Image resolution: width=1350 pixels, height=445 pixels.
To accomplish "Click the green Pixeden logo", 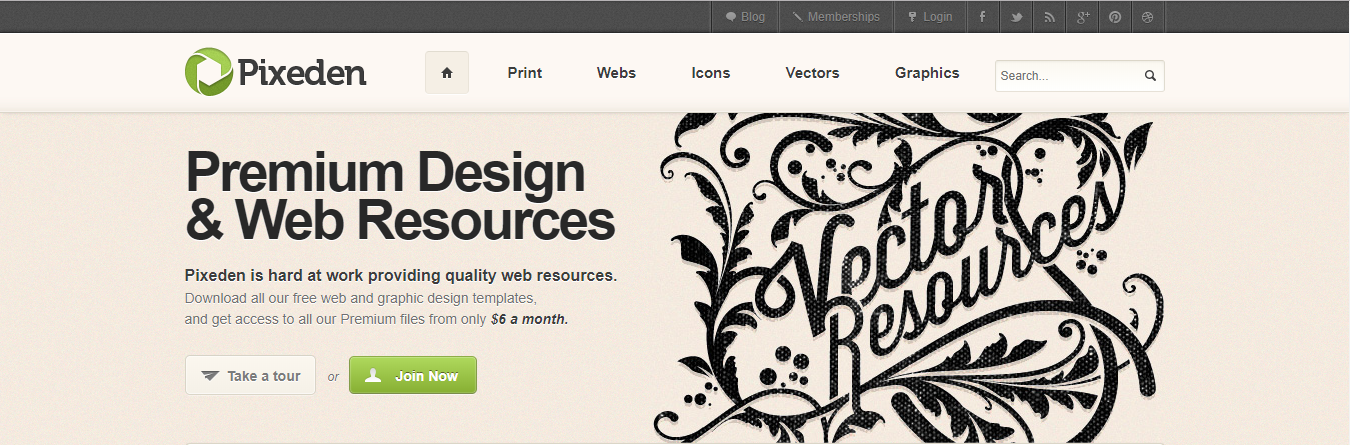I will pos(276,72).
